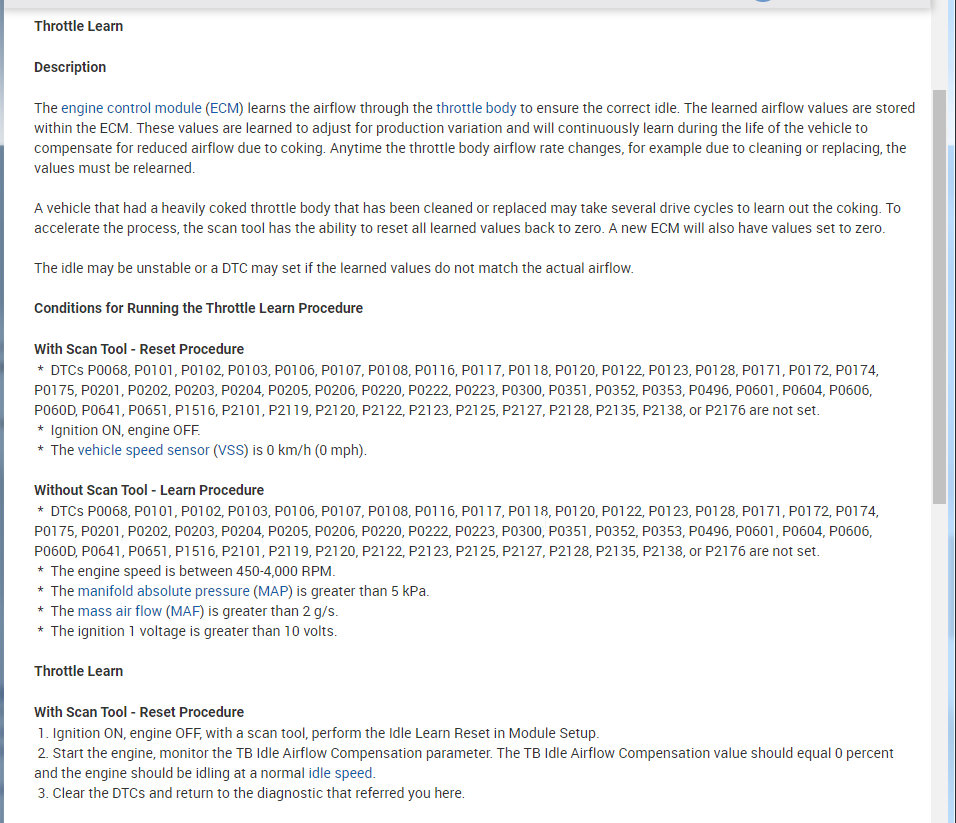
Task: Open the 'idle speed' link
Action: [x=340, y=773]
